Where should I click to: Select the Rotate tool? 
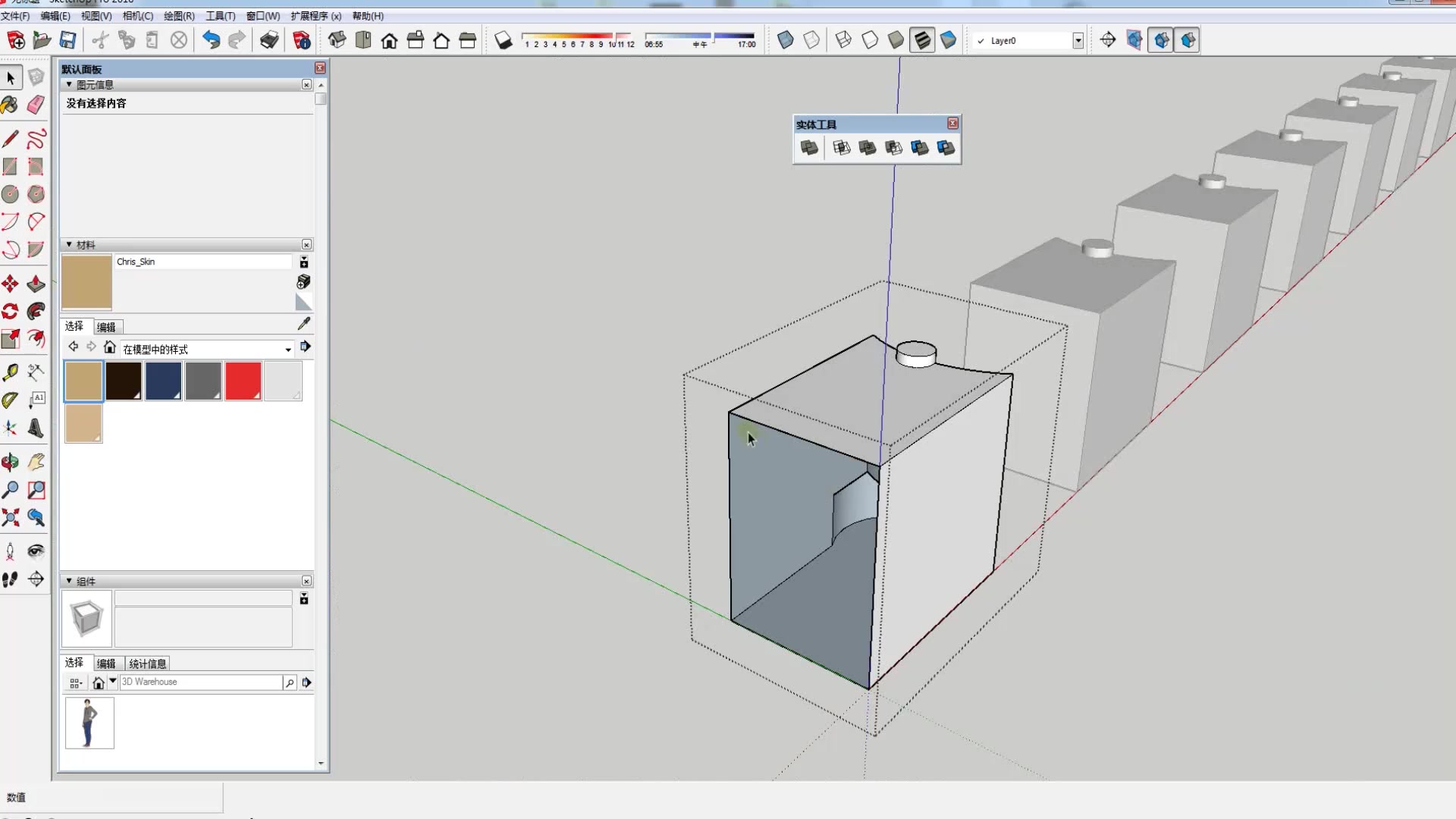tap(10, 312)
